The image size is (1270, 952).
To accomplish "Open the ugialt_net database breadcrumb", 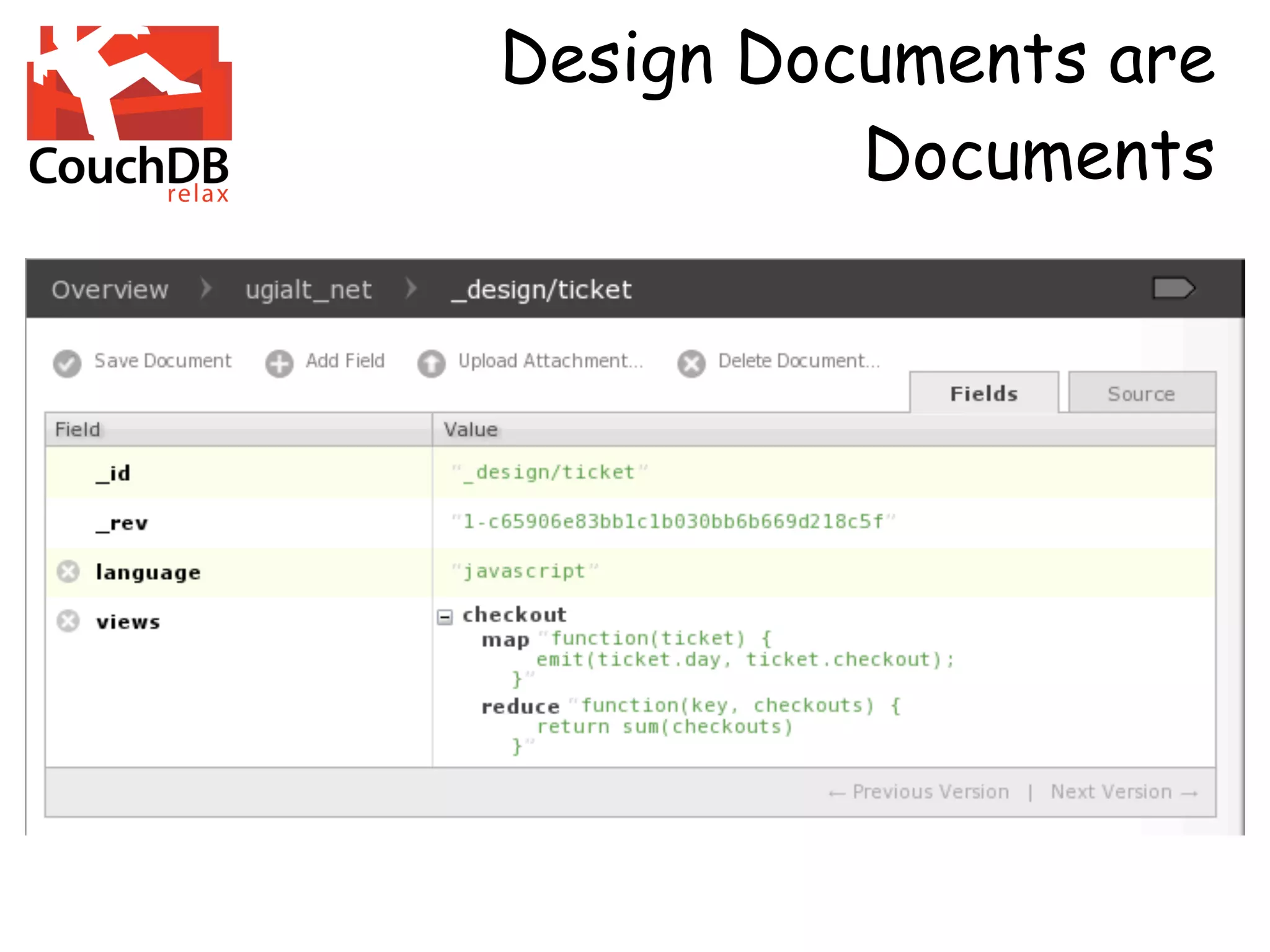I will [309, 290].
